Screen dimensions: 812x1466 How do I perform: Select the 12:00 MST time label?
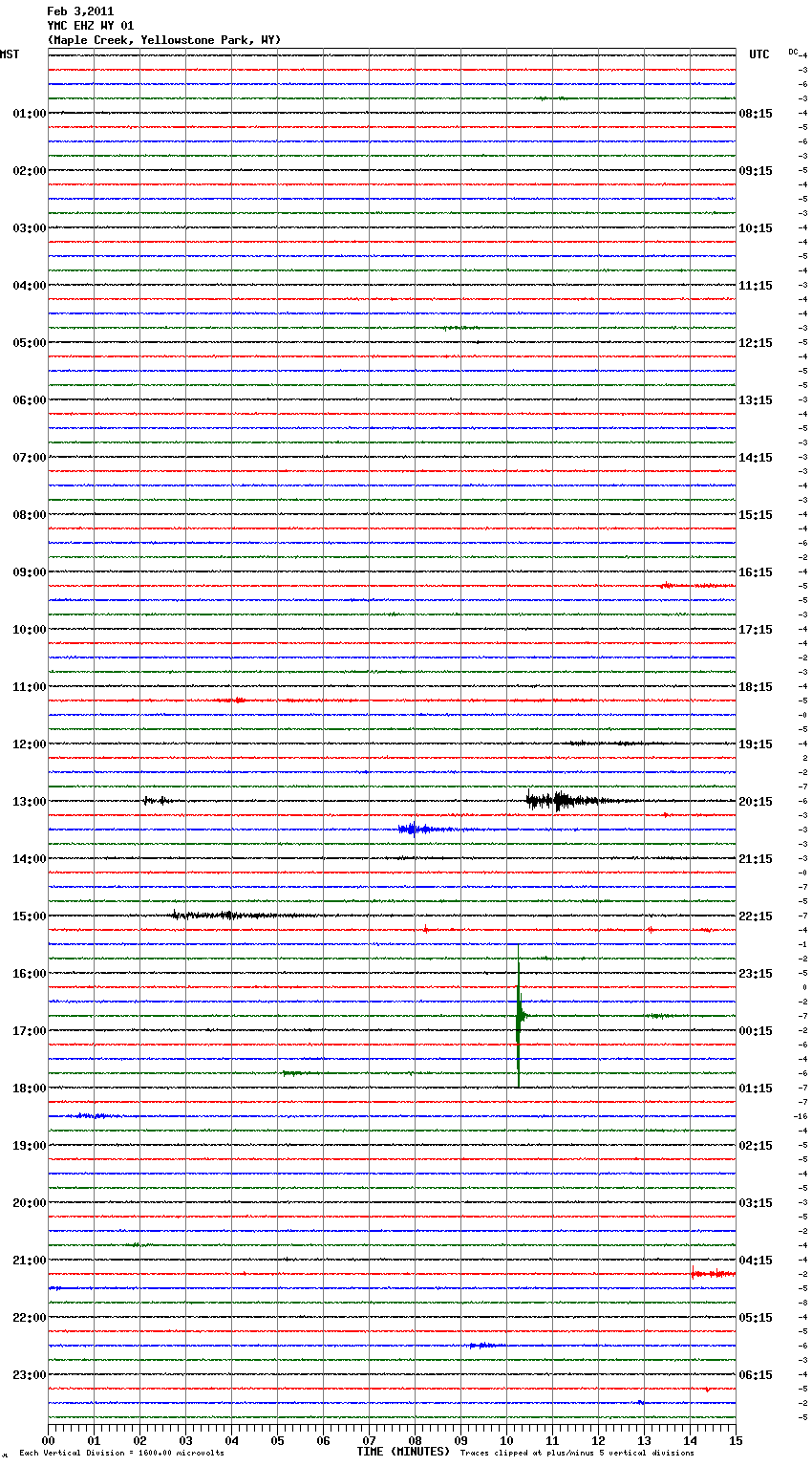pyautogui.click(x=30, y=744)
